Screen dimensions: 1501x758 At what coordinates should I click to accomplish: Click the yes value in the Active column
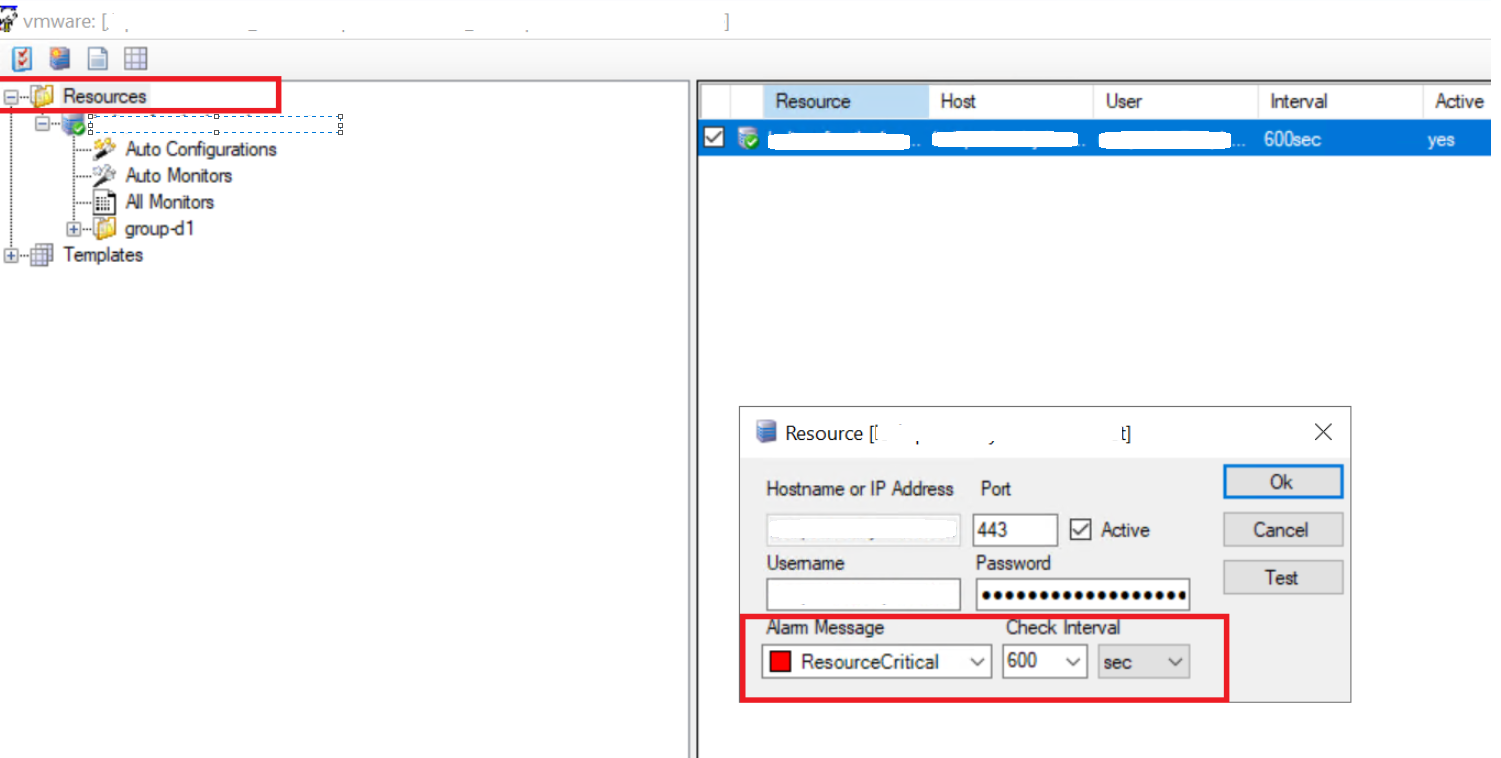1441,140
